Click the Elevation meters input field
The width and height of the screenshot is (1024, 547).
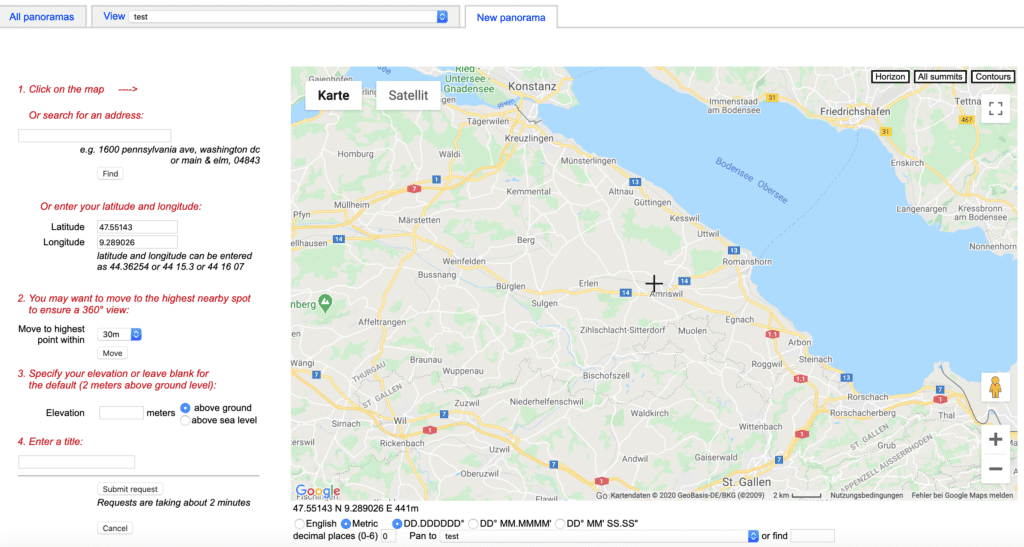121,413
